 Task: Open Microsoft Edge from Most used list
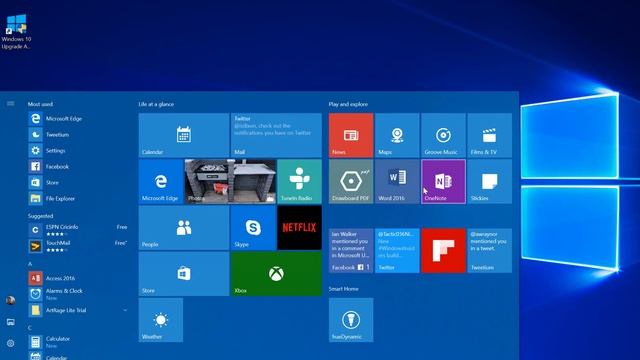(78, 118)
